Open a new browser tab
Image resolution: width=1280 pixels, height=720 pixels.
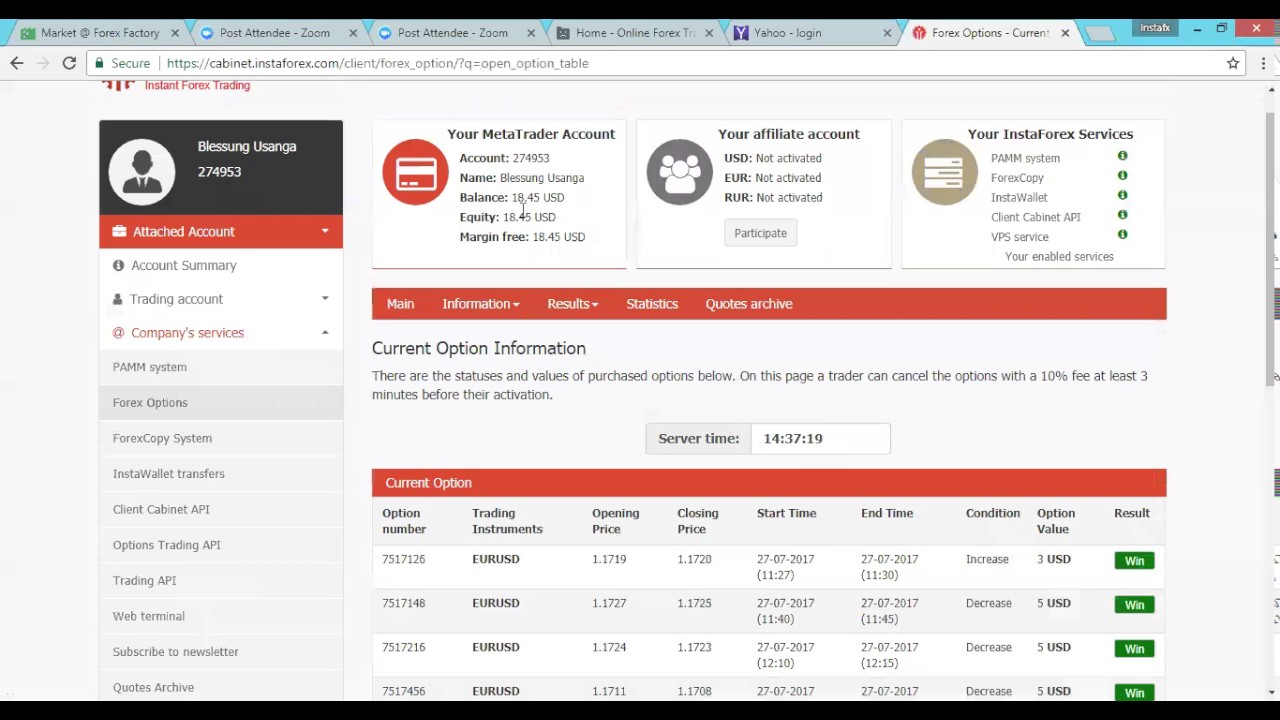pos(1099,34)
